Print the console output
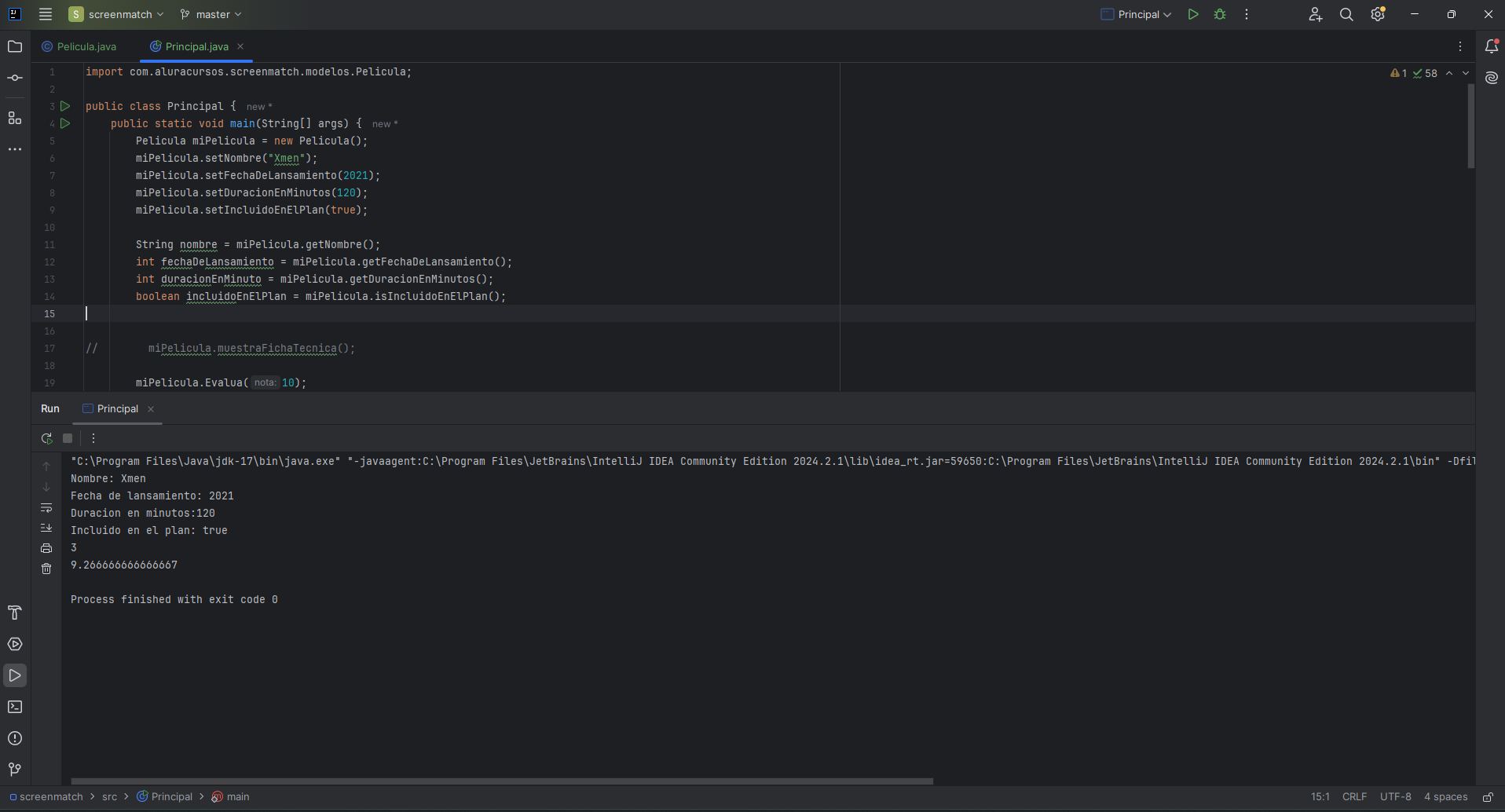 pyautogui.click(x=46, y=548)
